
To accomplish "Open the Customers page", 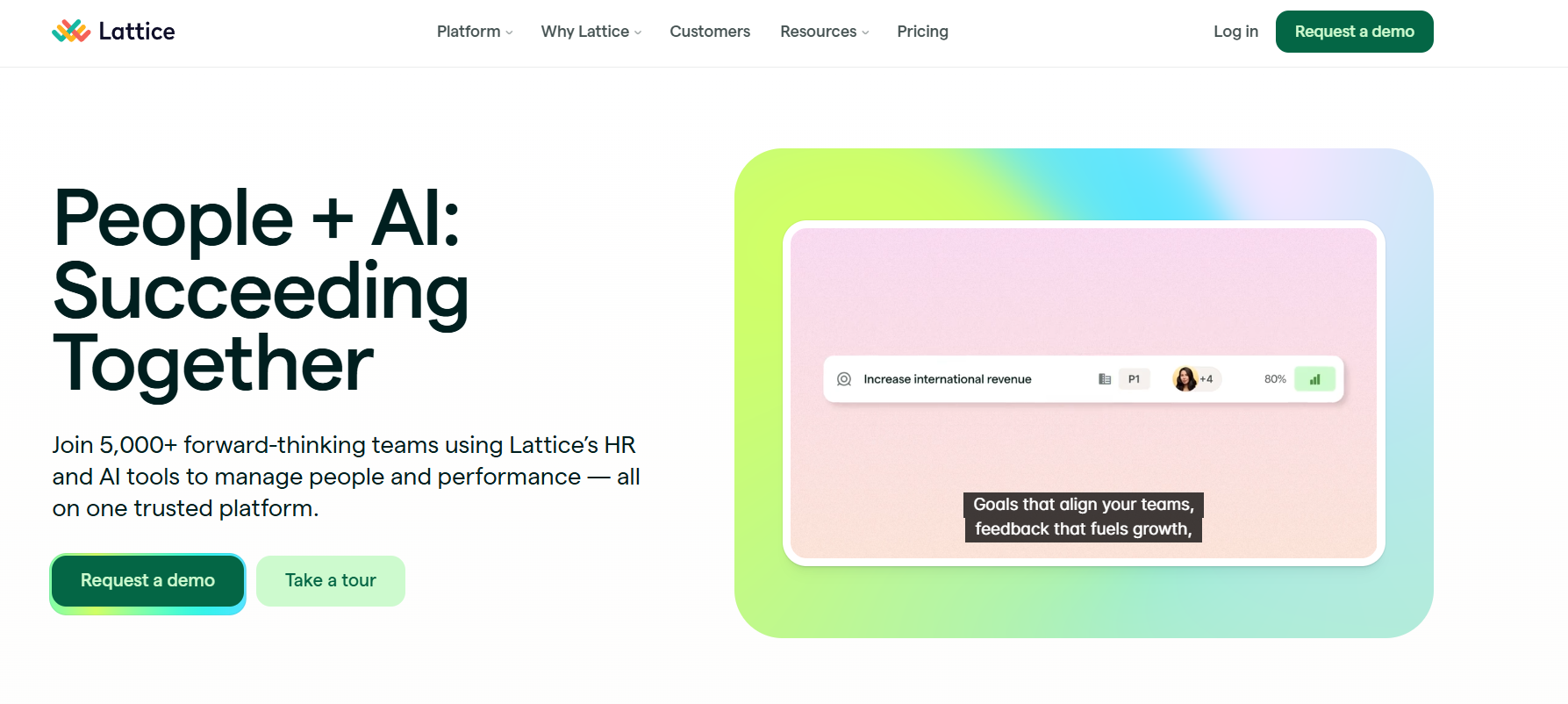I will coord(710,32).
